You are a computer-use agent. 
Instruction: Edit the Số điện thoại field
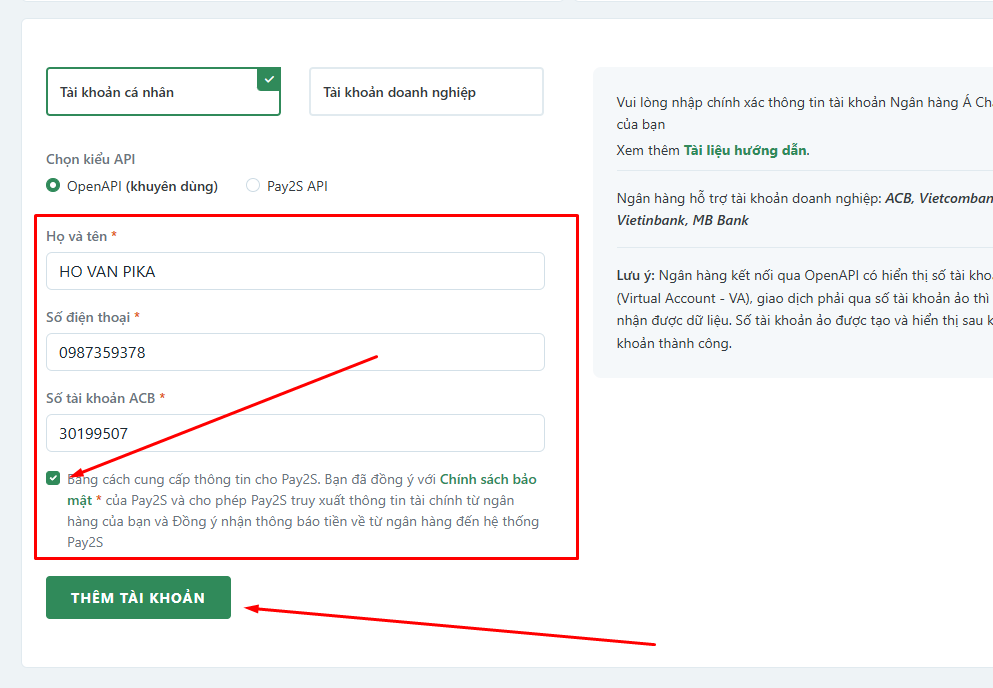pyautogui.click(x=295, y=352)
